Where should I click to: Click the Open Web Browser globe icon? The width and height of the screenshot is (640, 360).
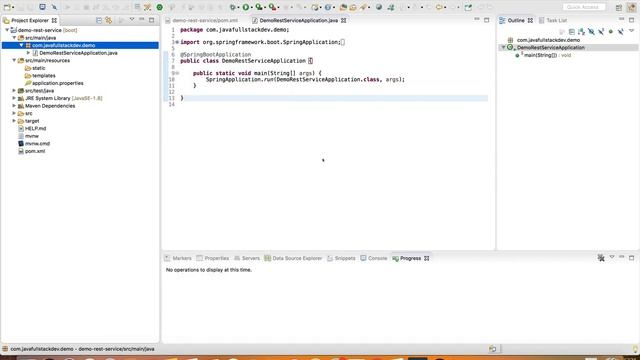click(379, 7)
